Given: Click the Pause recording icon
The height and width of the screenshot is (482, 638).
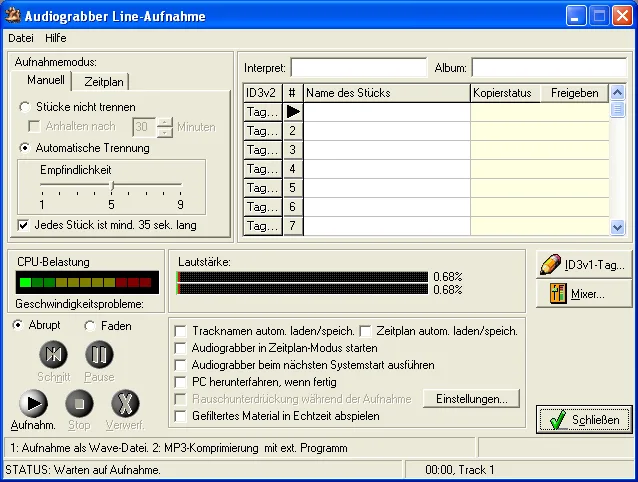Looking at the screenshot, I should click(x=99, y=354).
